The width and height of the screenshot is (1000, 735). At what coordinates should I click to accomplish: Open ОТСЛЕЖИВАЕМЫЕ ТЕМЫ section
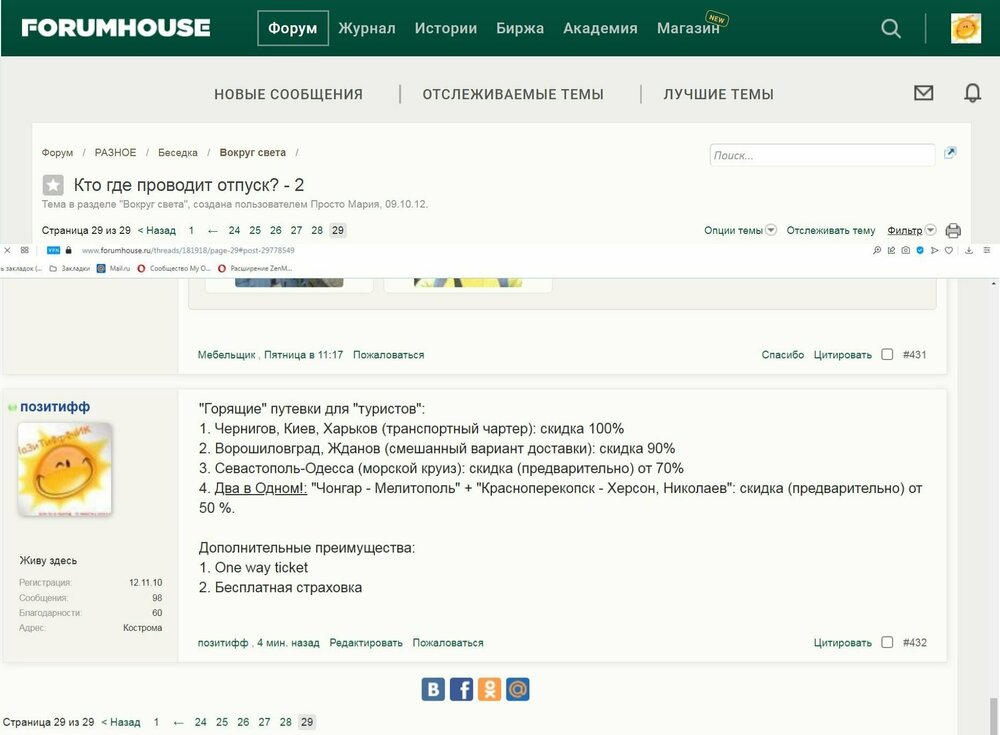coord(513,94)
